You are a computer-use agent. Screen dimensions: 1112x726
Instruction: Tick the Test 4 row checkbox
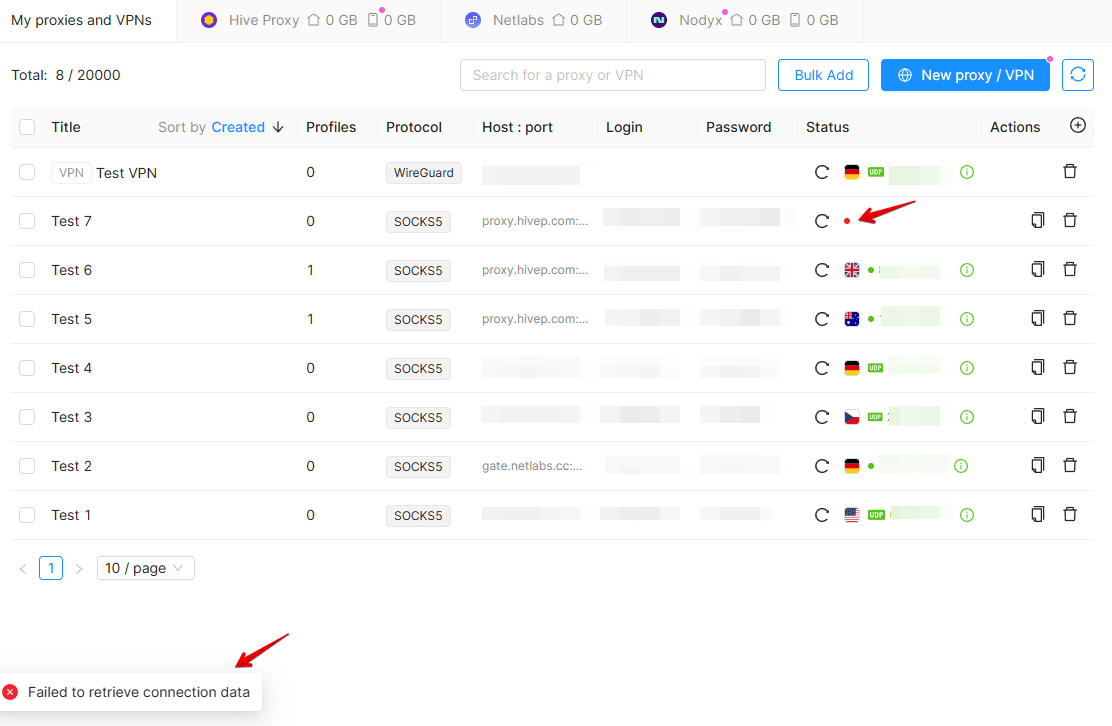pyautogui.click(x=27, y=367)
